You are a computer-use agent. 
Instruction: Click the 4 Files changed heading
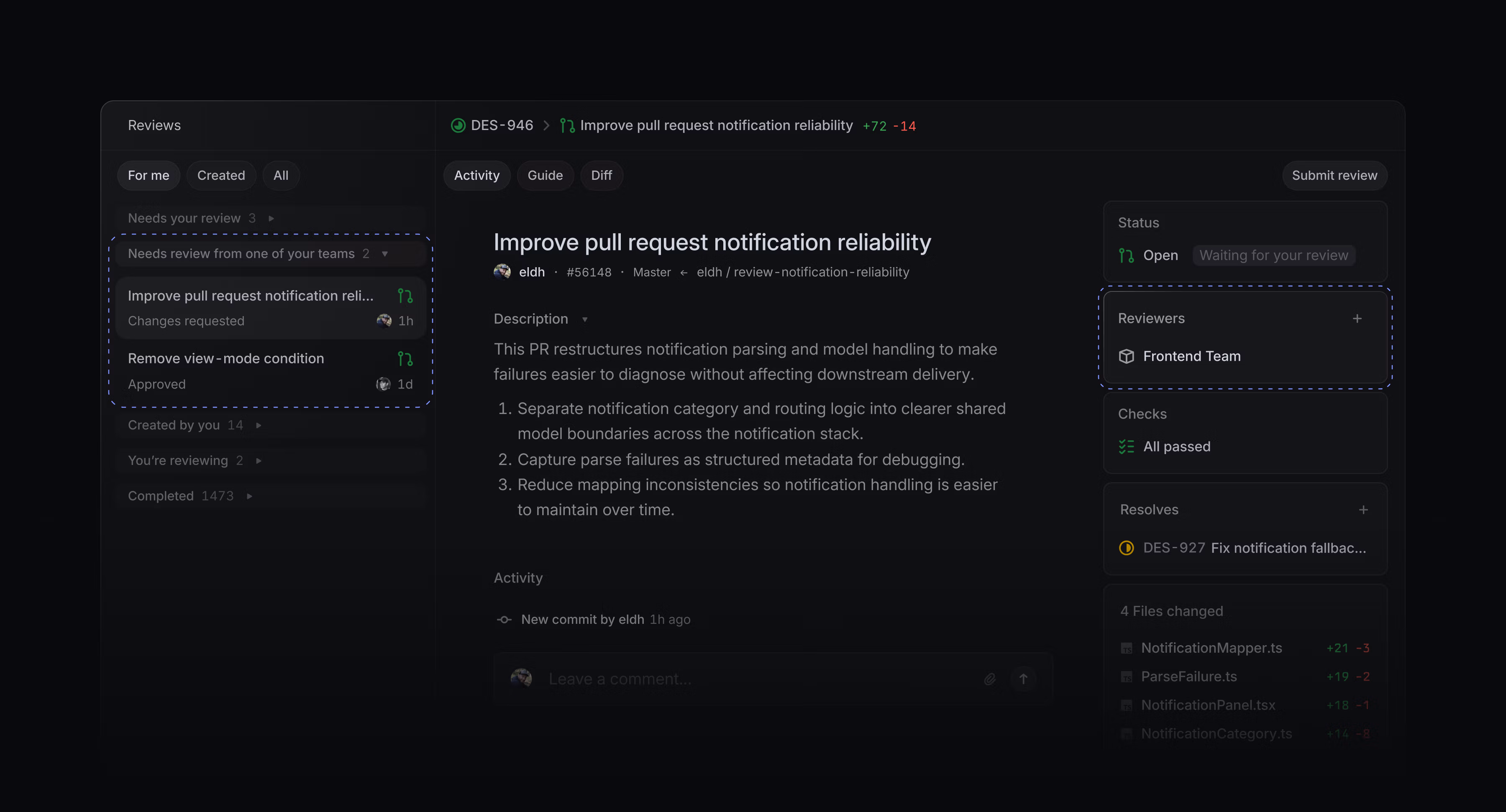1172,611
